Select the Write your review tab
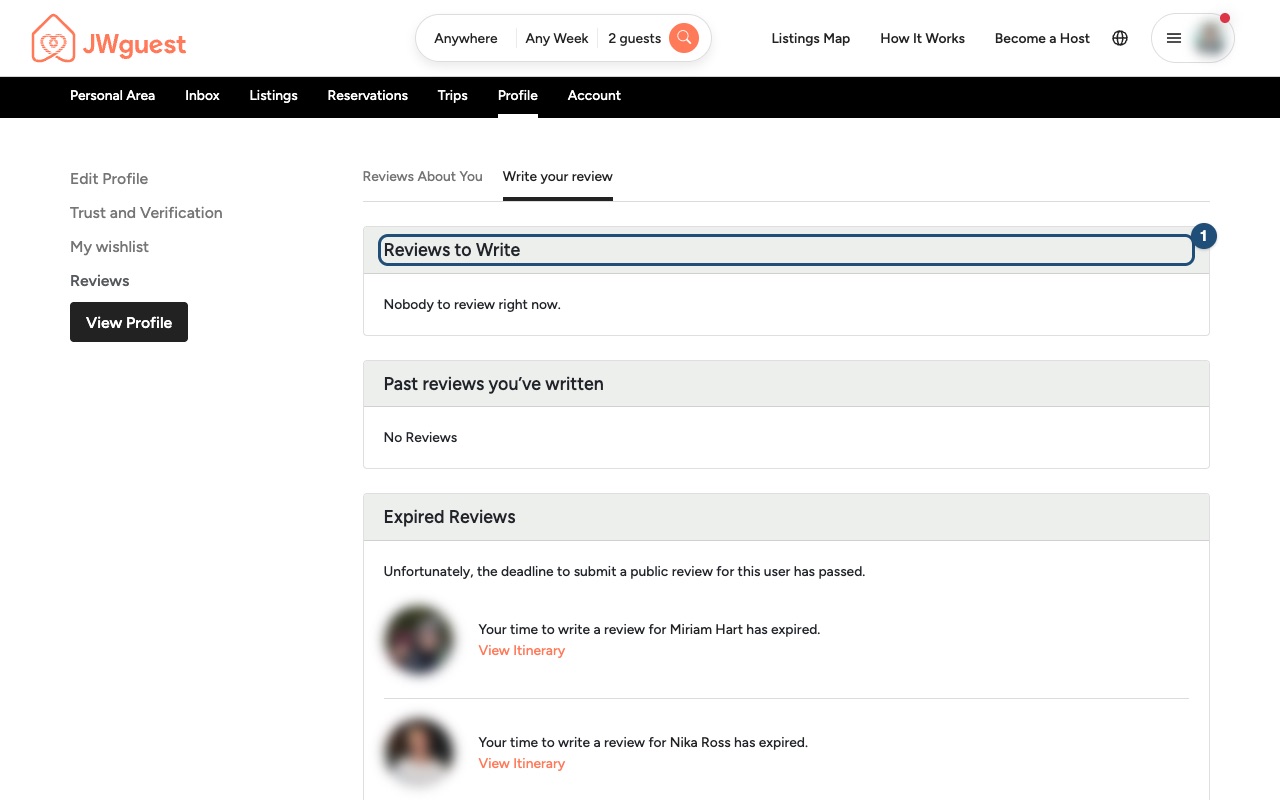 (x=558, y=177)
